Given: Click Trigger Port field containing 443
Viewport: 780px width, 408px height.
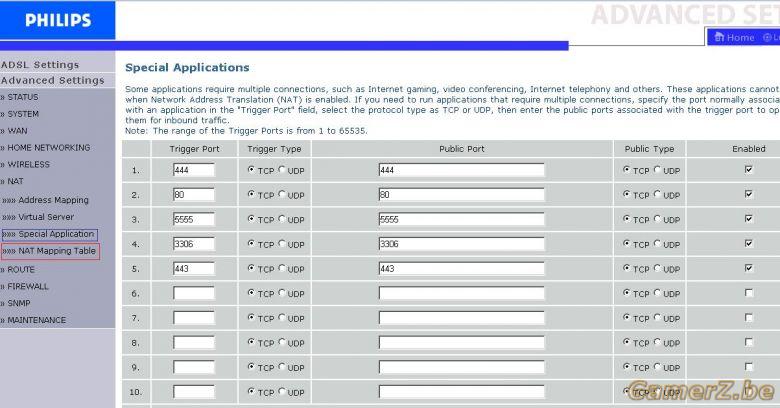Looking at the screenshot, I should tap(194, 269).
